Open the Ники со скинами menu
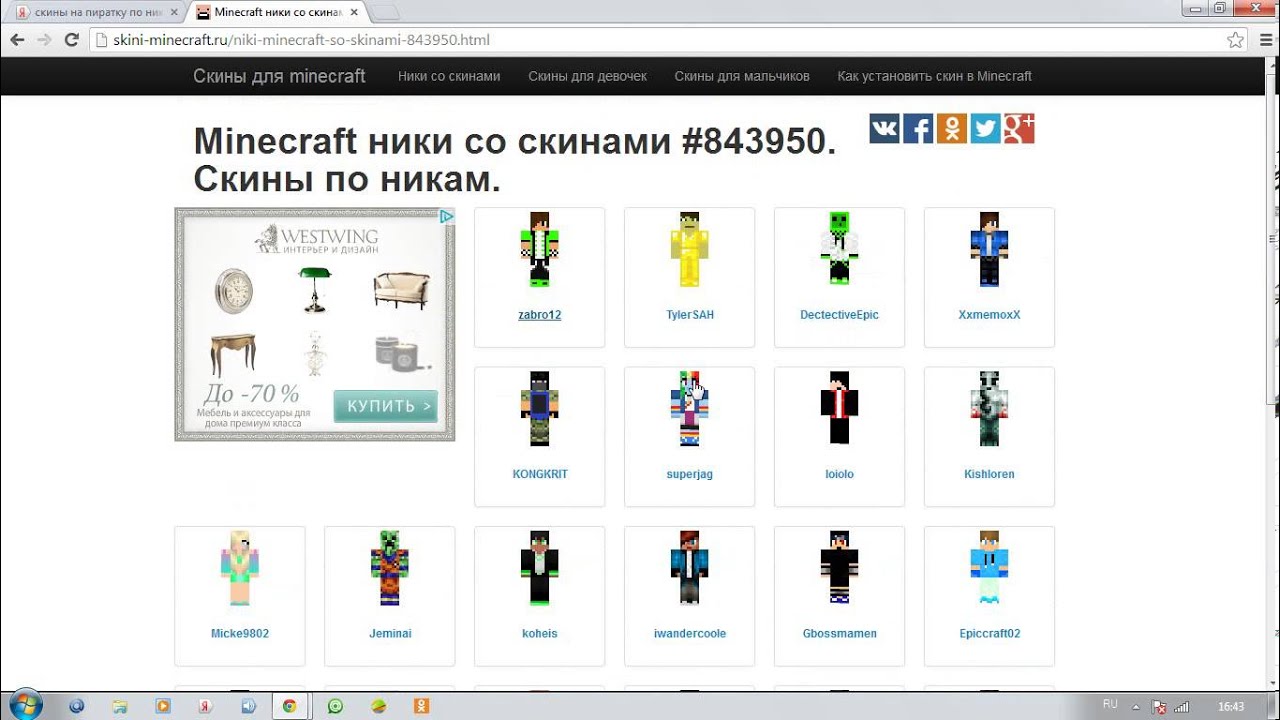The width and height of the screenshot is (1280, 720). point(449,76)
